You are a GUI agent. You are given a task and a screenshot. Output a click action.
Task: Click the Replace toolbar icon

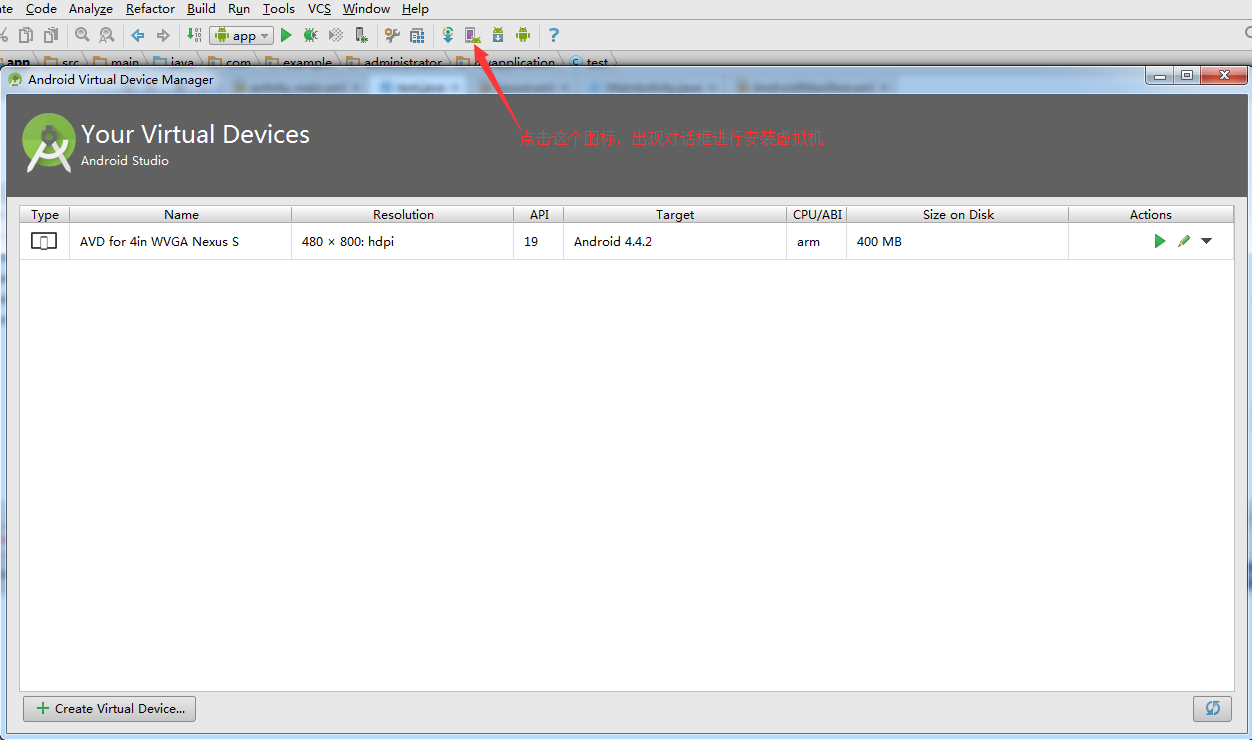106,35
